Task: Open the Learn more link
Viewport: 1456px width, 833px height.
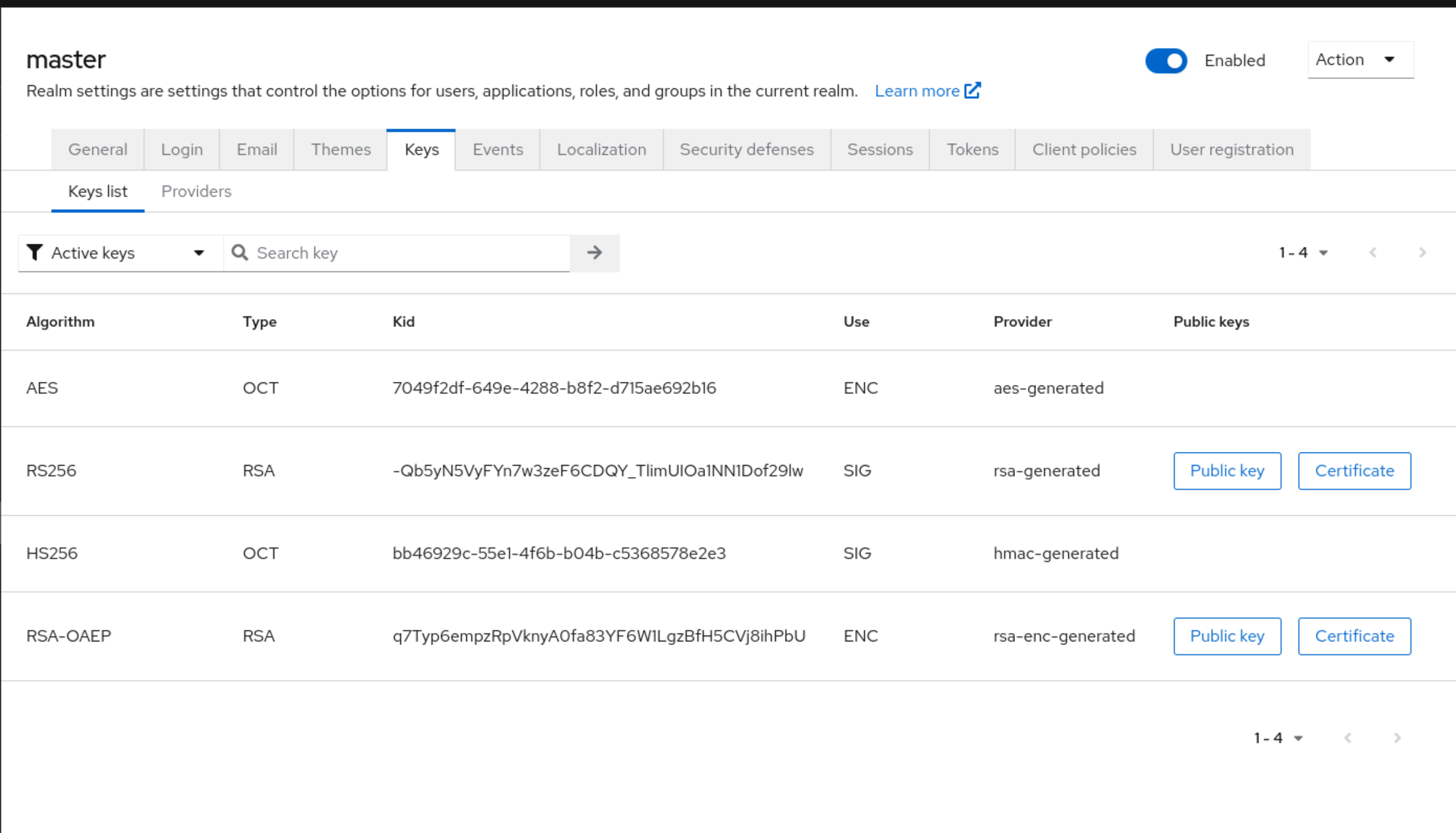Action: [x=918, y=90]
